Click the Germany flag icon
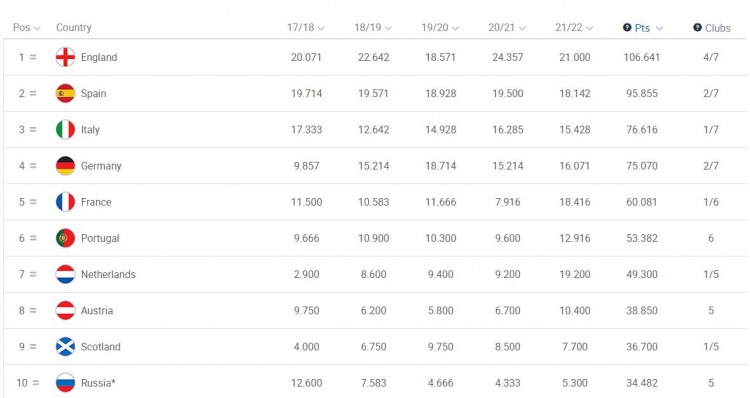 pyautogui.click(x=65, y=166)
